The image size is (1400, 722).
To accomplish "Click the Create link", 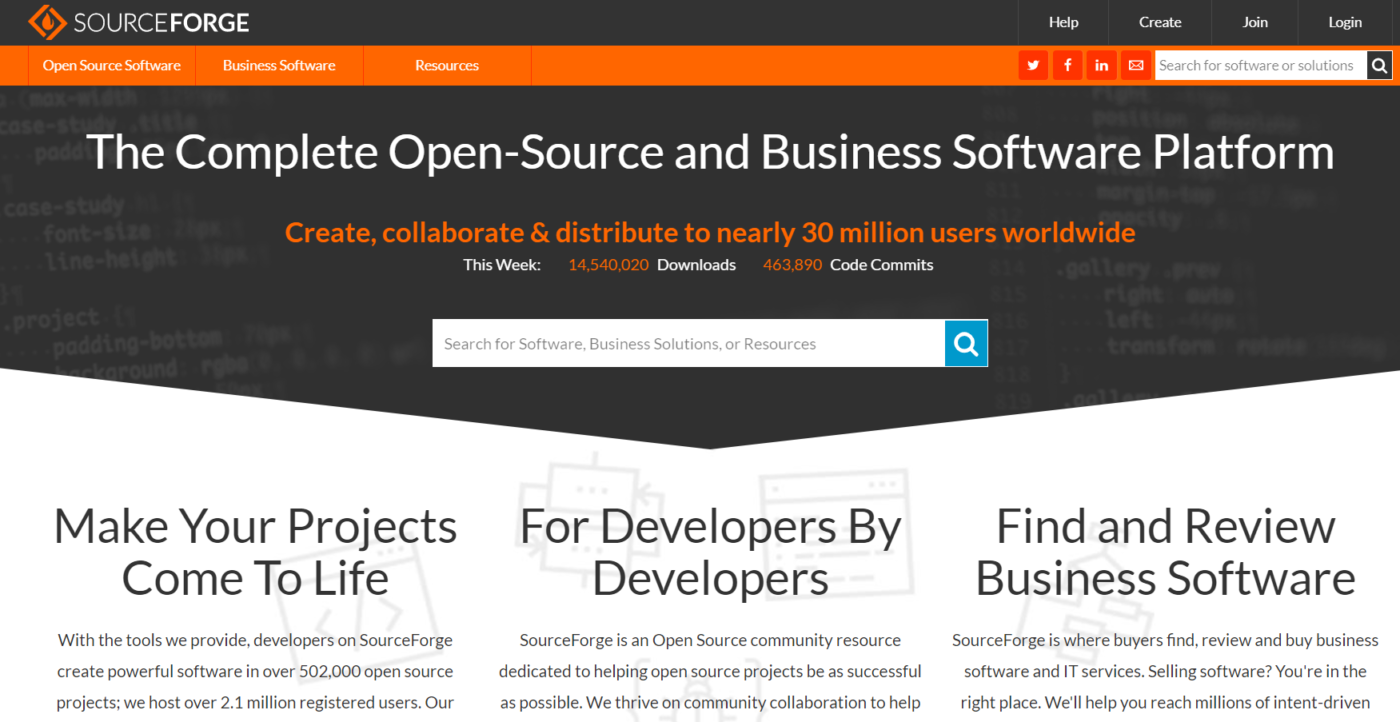I will tap(1160, 22).
